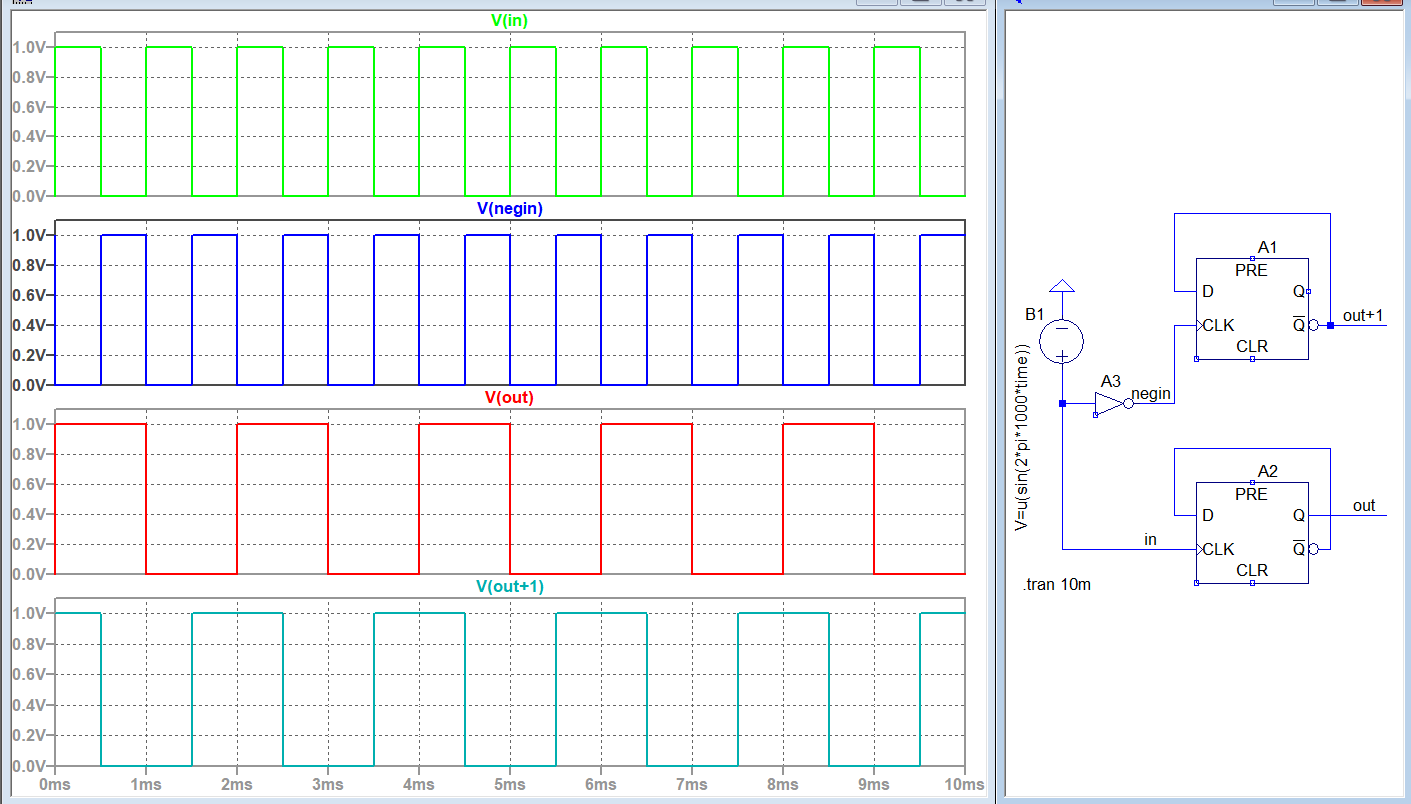Screen dimensions: 1411x804
Task: Click the A2 component name label
Action: (x=1268, y=471)
